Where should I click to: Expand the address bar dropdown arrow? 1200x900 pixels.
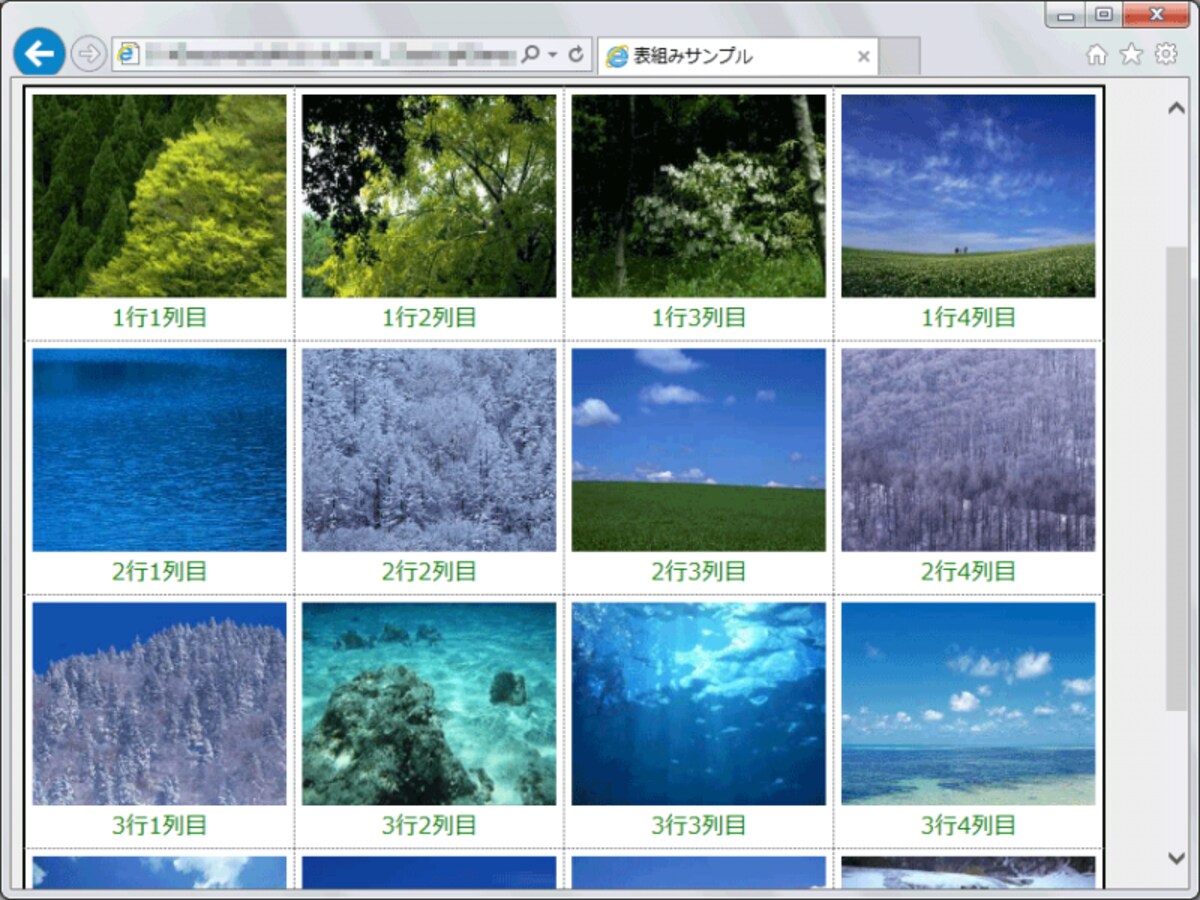click(x=553, y=55)
